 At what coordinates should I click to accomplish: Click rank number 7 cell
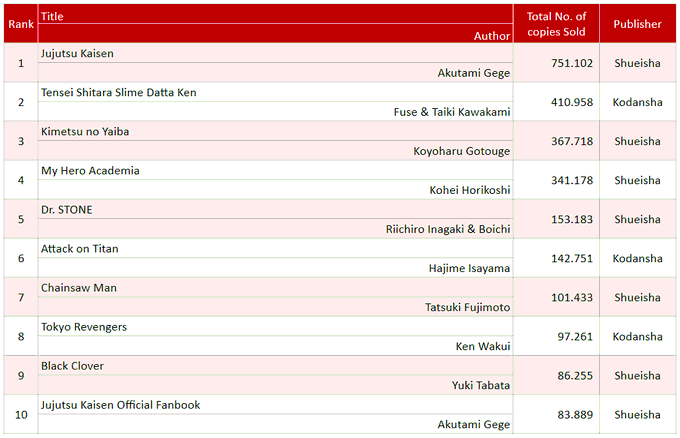(x=21, y=297)
